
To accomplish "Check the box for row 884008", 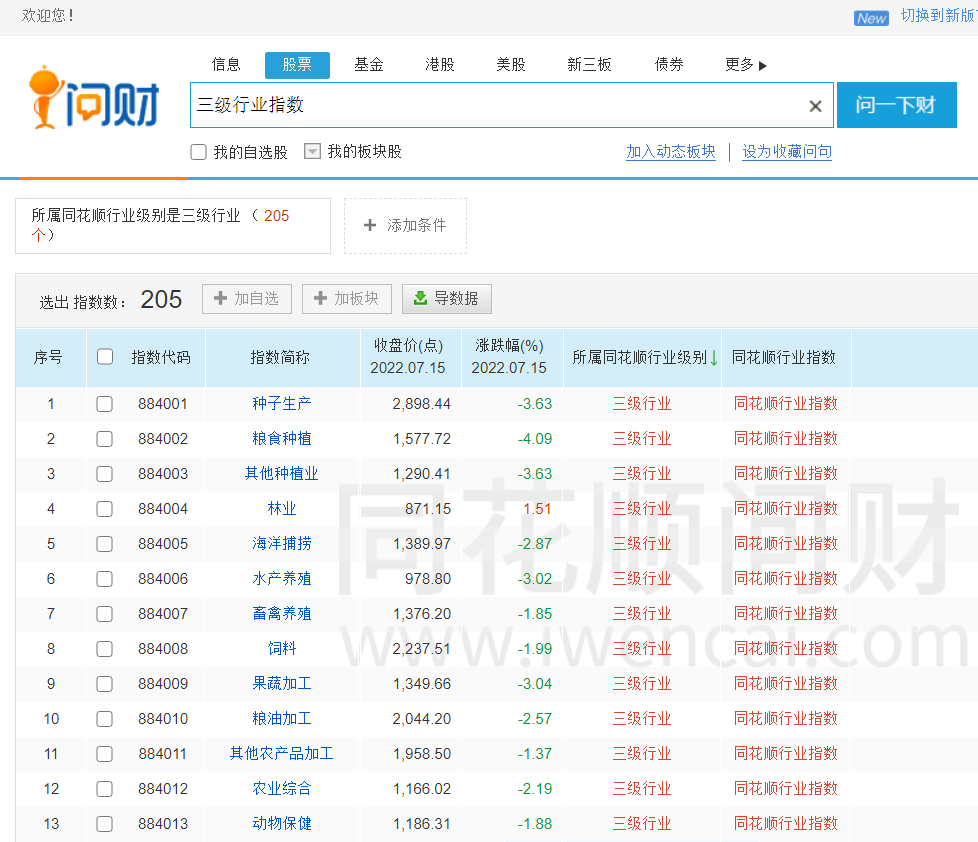I will click(104, 649).
